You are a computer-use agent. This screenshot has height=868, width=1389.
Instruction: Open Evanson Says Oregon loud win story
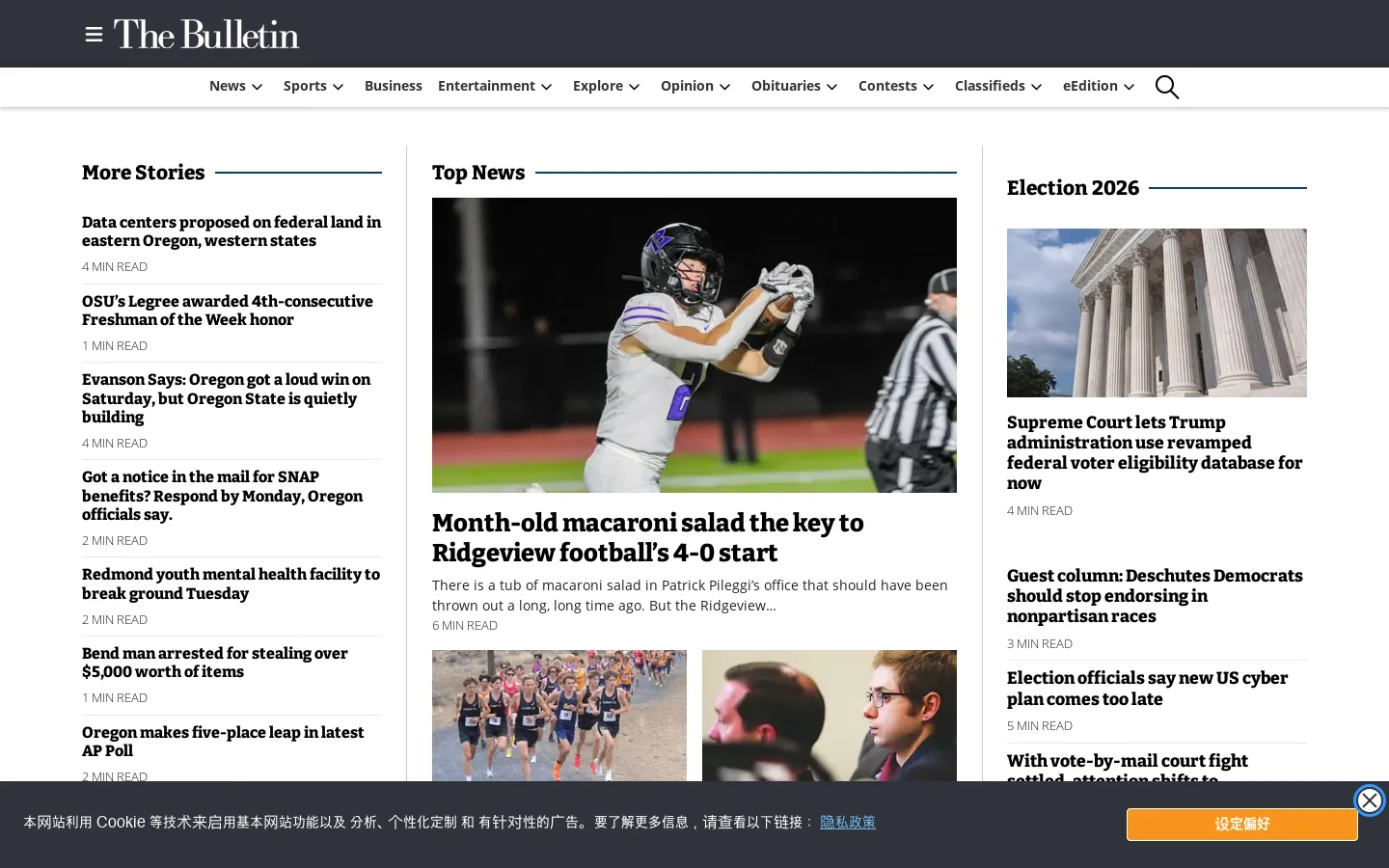pyautogui.click(x=227, y=398)
